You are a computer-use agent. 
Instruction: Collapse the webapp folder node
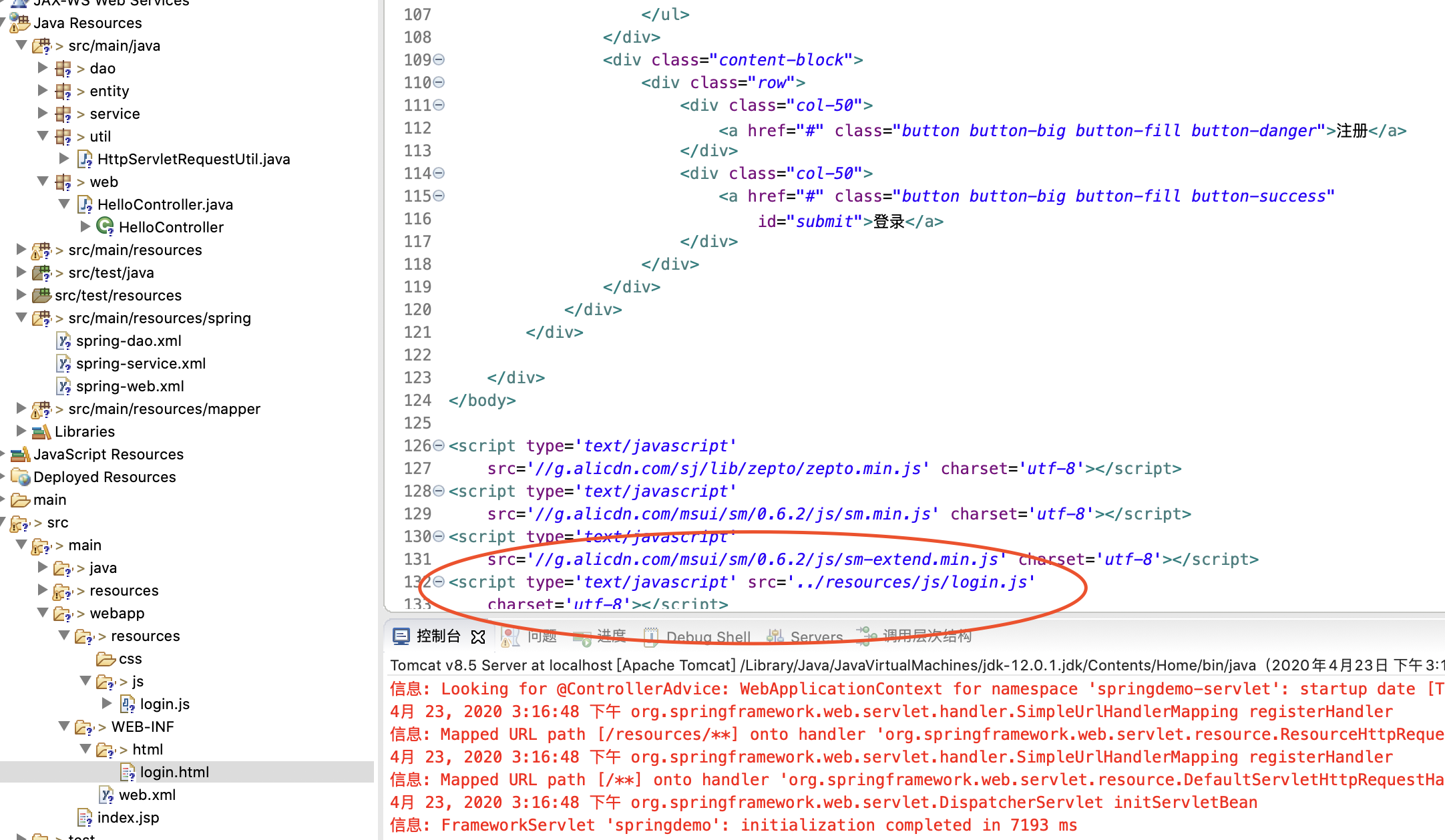(x=43, y=613)
